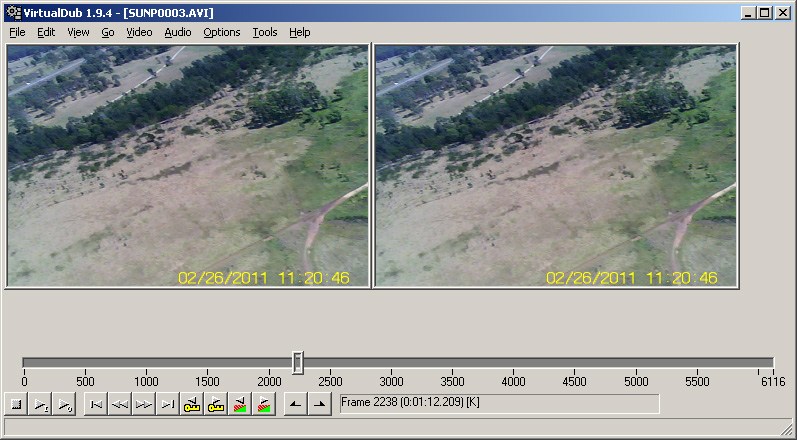Maximize the VirtualDub window
The image size is (797, 440).
tap(764, 13)
